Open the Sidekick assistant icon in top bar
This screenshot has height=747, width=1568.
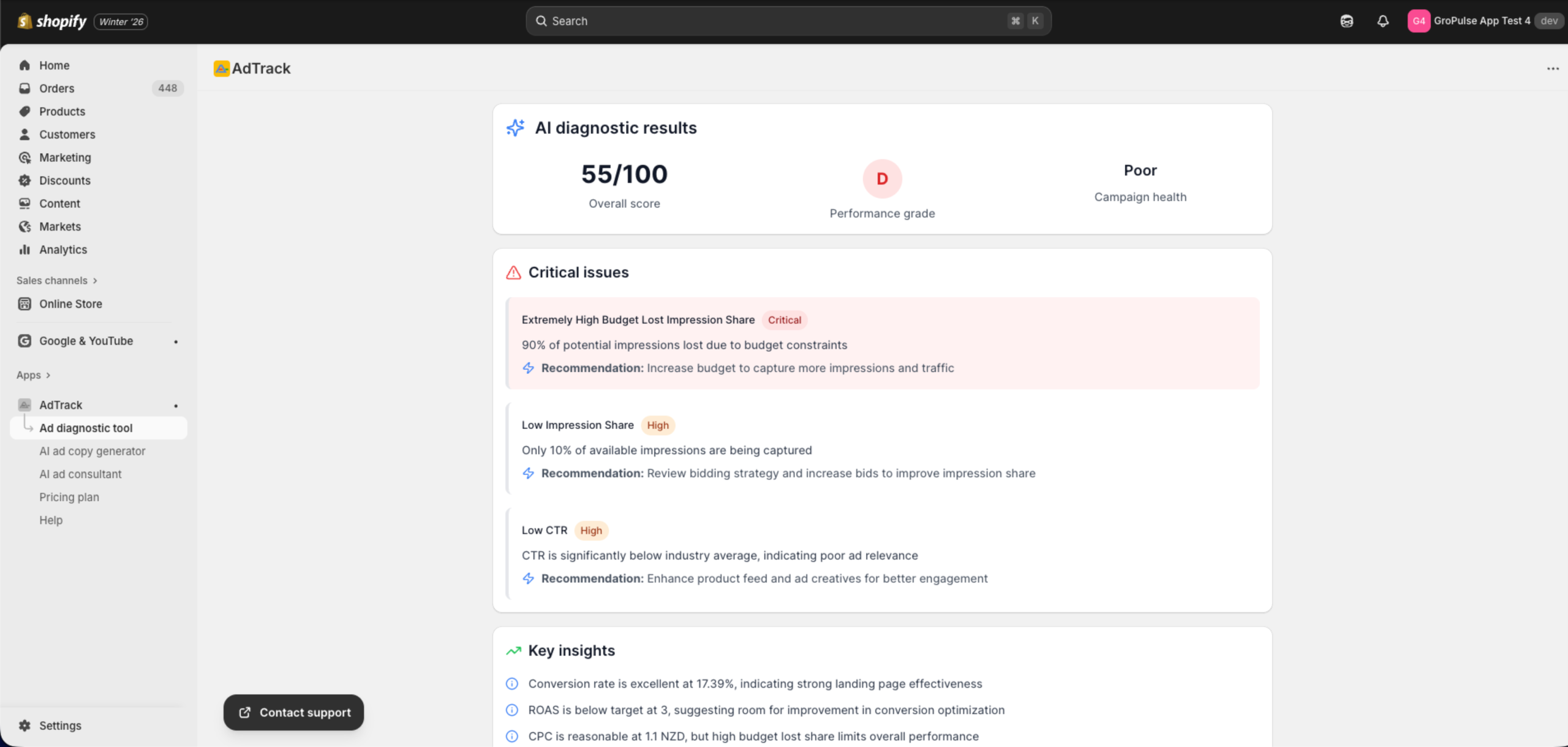tap(1346, 21)
